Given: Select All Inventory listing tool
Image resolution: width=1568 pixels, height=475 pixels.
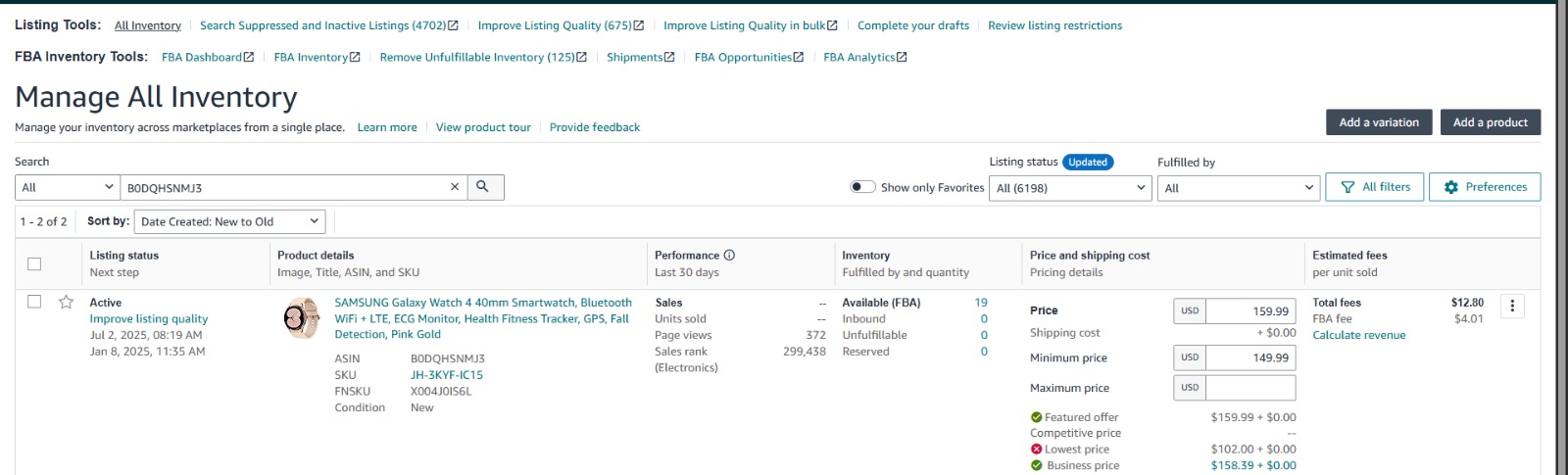Looking at the screenshot, I should pos(148,25).
